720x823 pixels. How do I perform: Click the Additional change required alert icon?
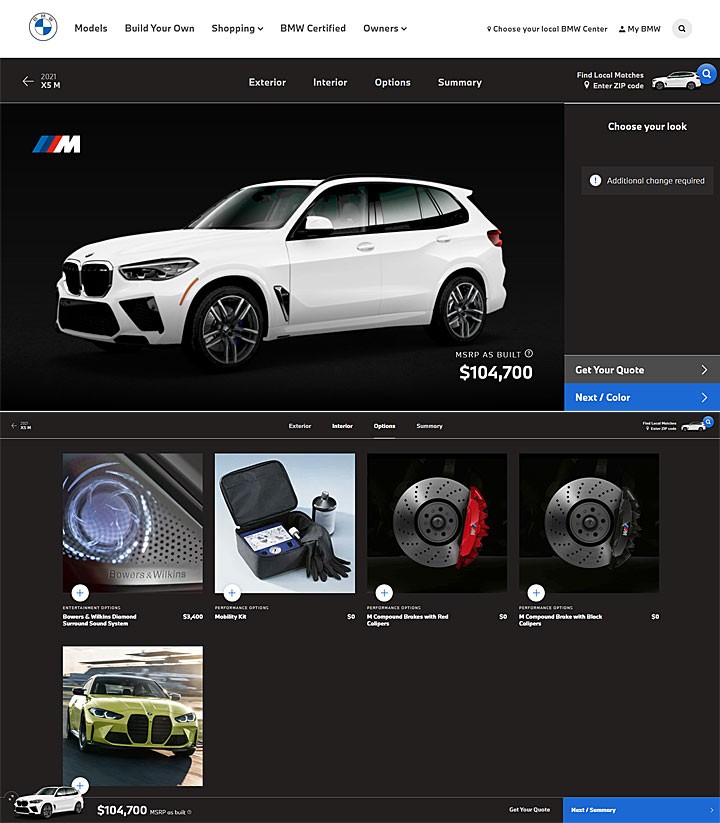[595, 181]
